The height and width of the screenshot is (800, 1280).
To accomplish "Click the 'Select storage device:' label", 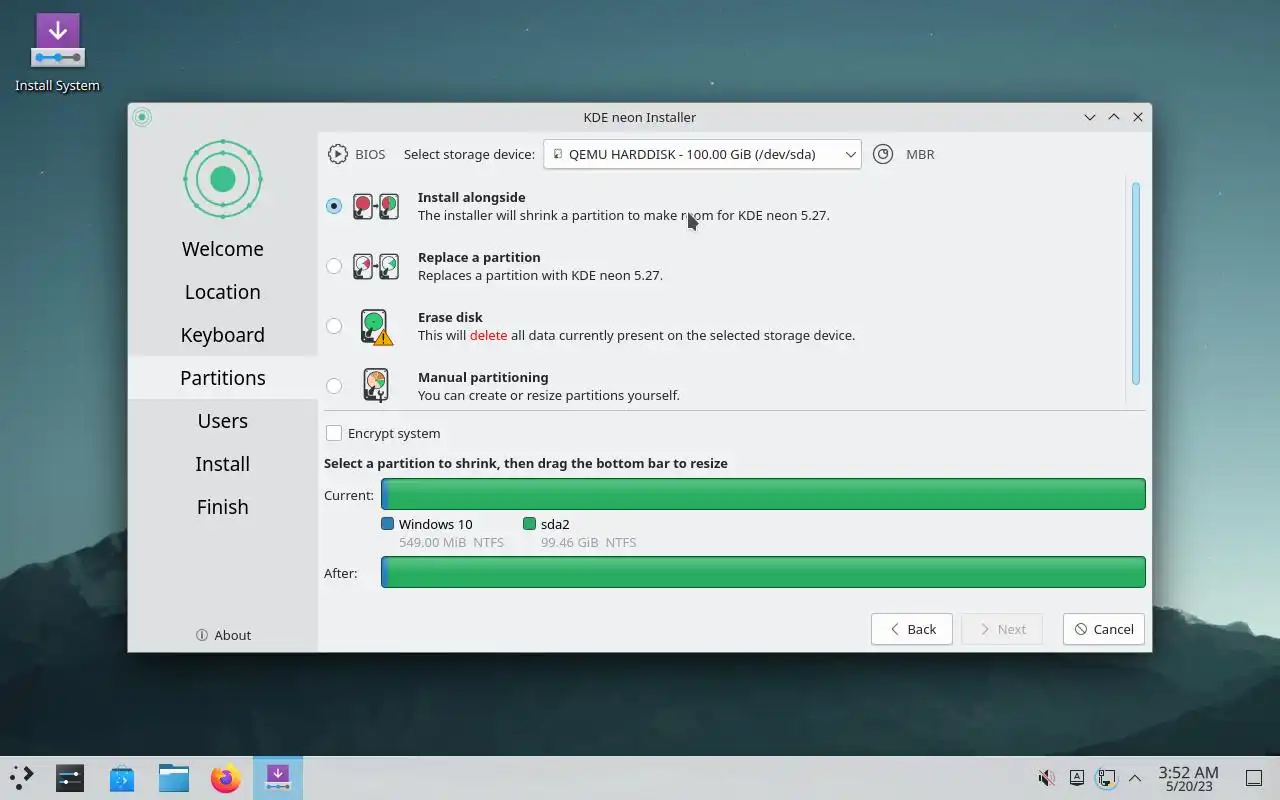I will pos(469,155).
